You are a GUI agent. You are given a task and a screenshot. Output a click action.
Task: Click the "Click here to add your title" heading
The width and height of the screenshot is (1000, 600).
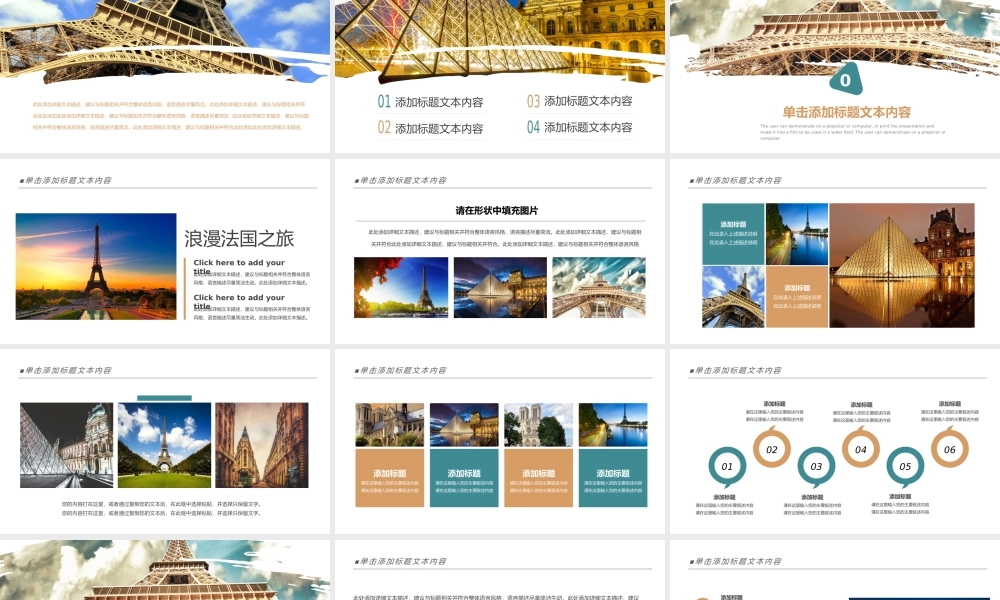239,264
